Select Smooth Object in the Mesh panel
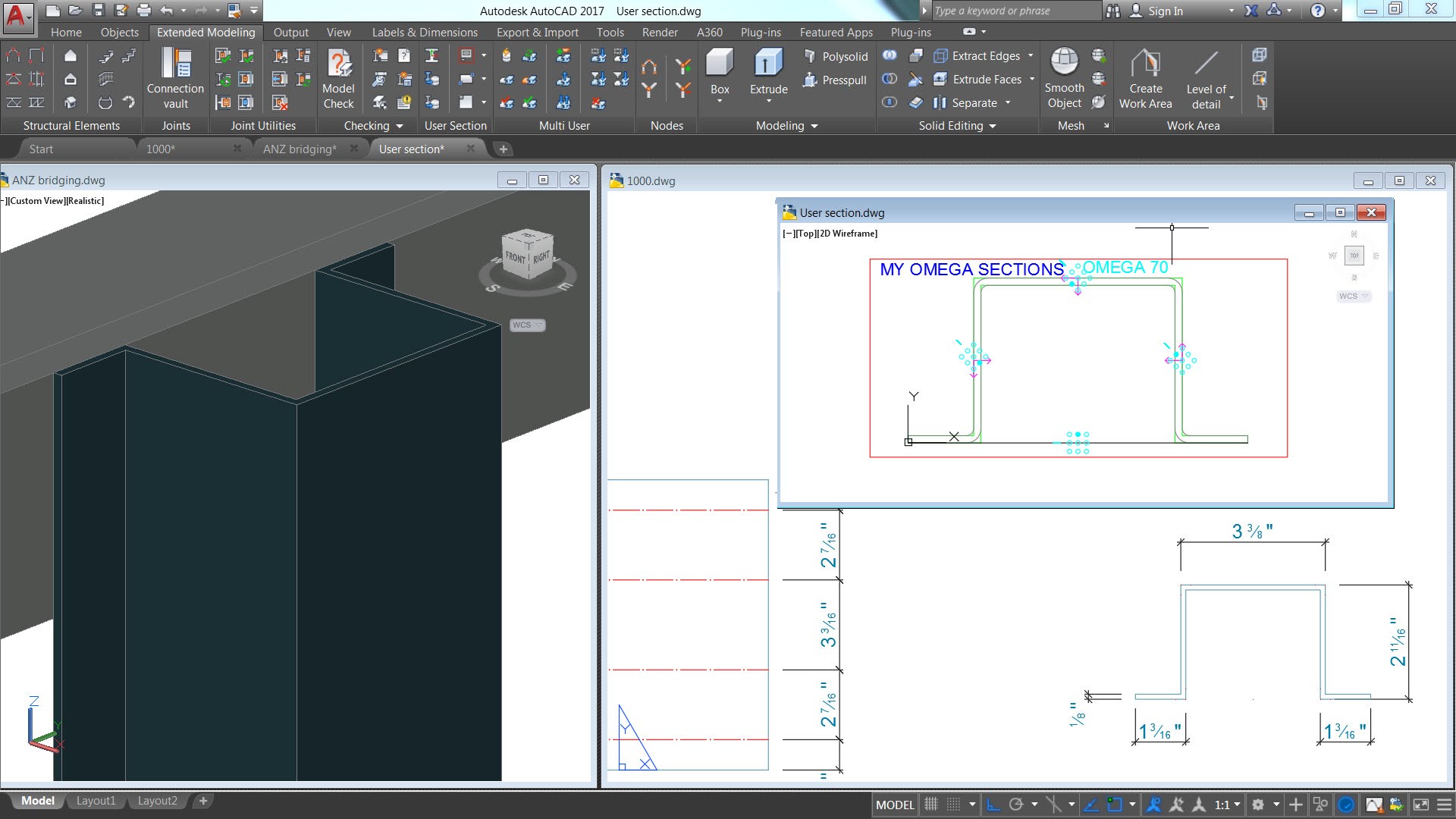Screen dimensions: 1456x819 [1064, 76]
